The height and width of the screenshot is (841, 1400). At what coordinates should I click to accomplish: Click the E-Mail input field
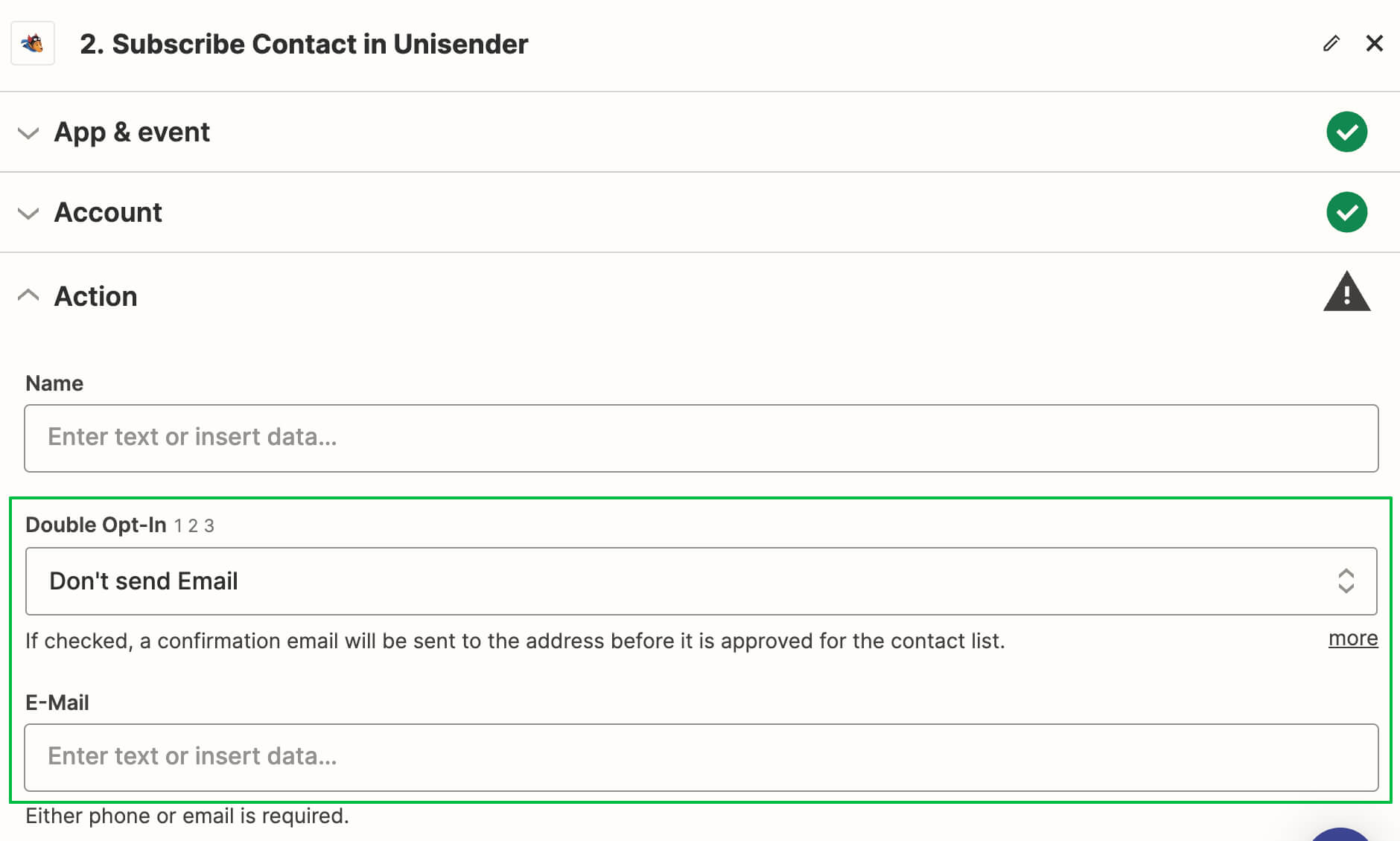click(x=701, y=758)
